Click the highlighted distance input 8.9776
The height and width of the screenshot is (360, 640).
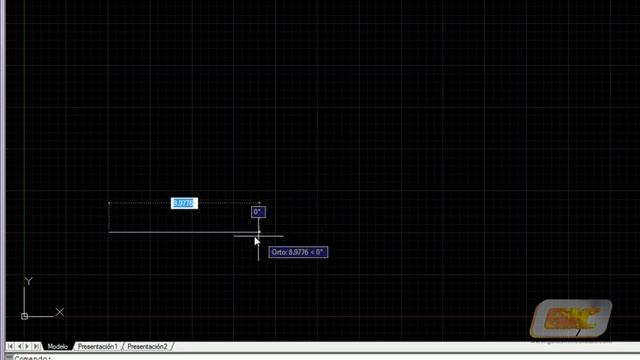pyautogui.click(x=184, y=203)
